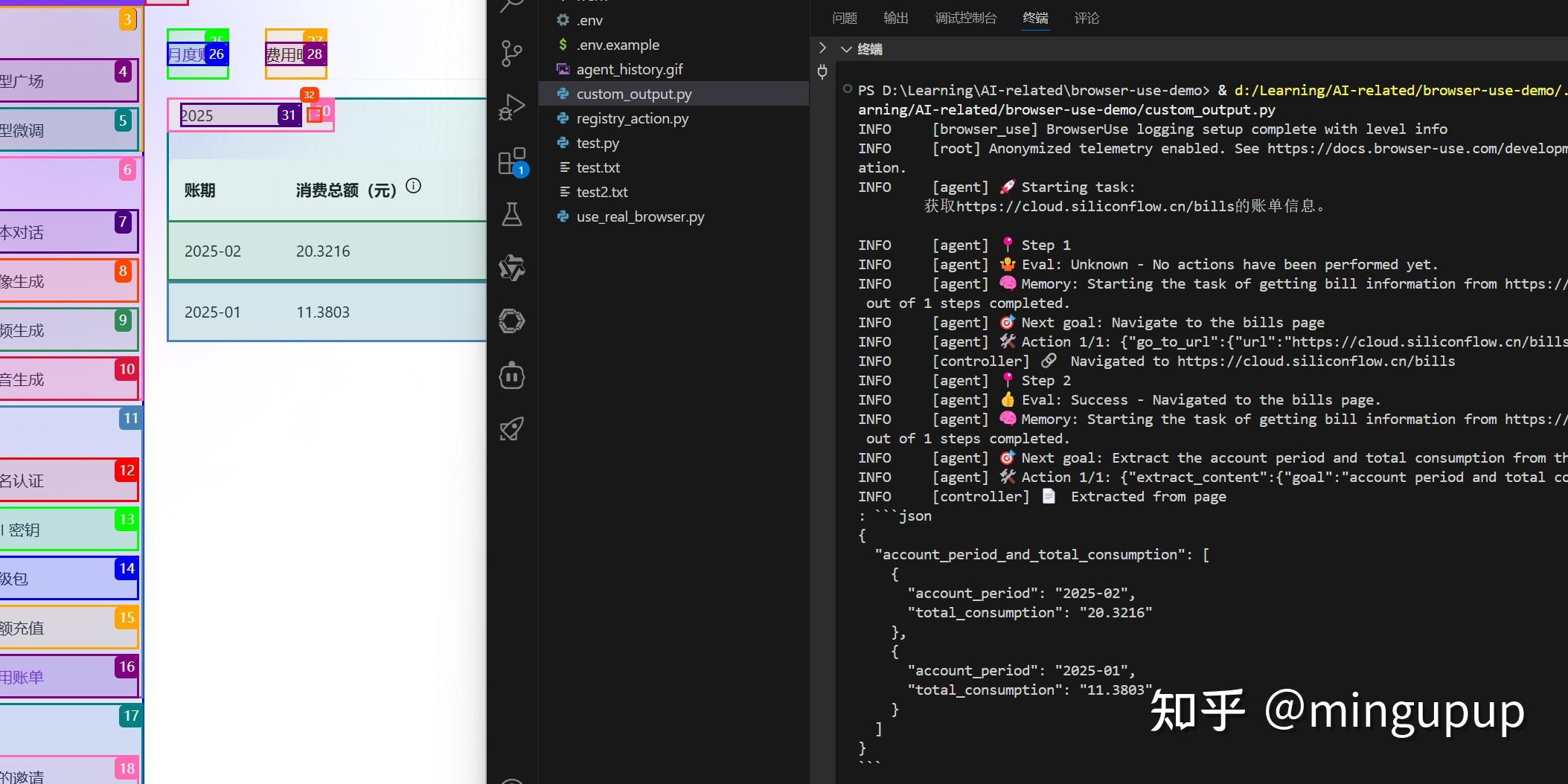
Task: Click the right chevron left of 终端 header
Action: tap(822, 48)
